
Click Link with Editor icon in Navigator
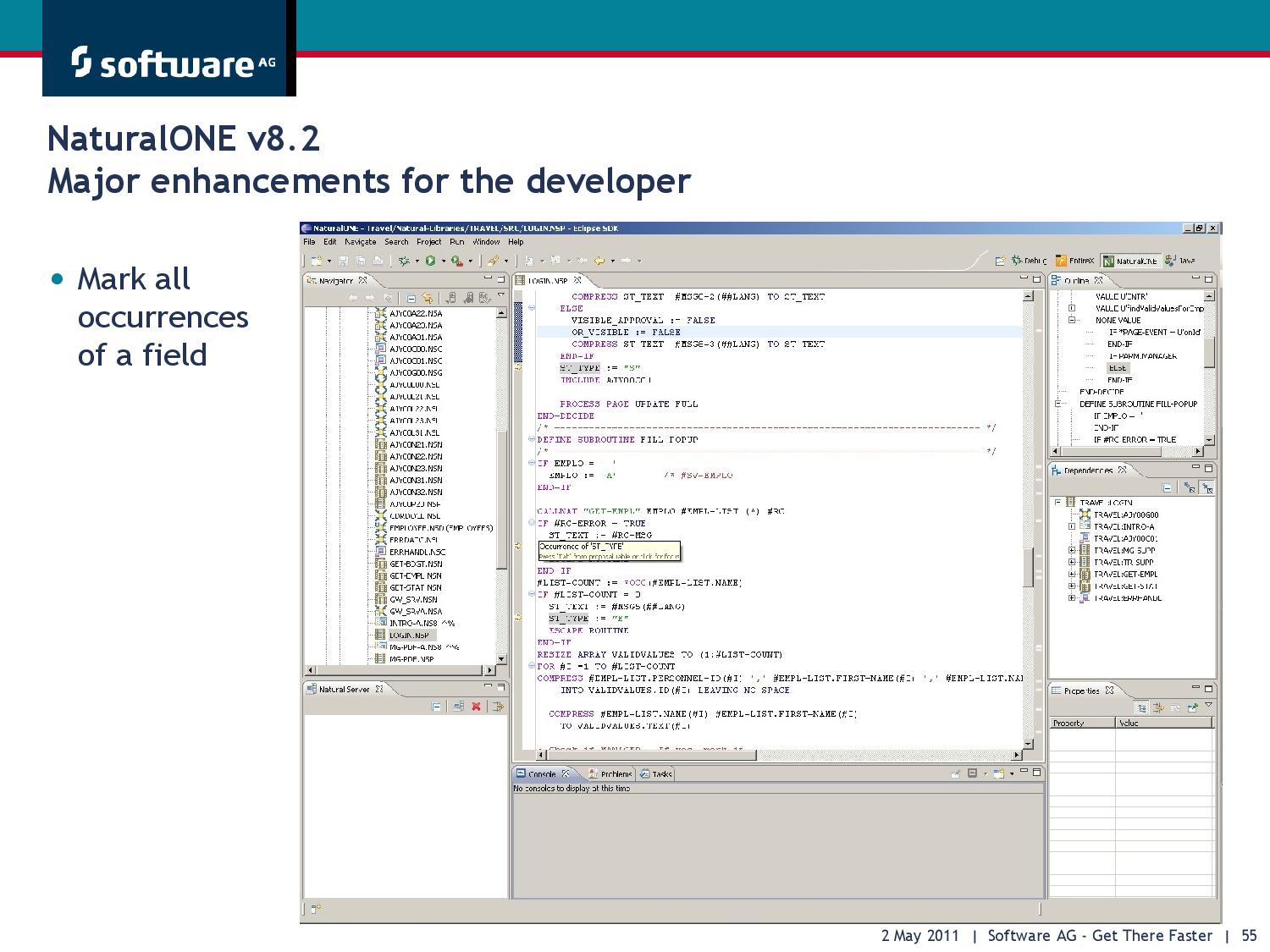(x=428, y=298)
